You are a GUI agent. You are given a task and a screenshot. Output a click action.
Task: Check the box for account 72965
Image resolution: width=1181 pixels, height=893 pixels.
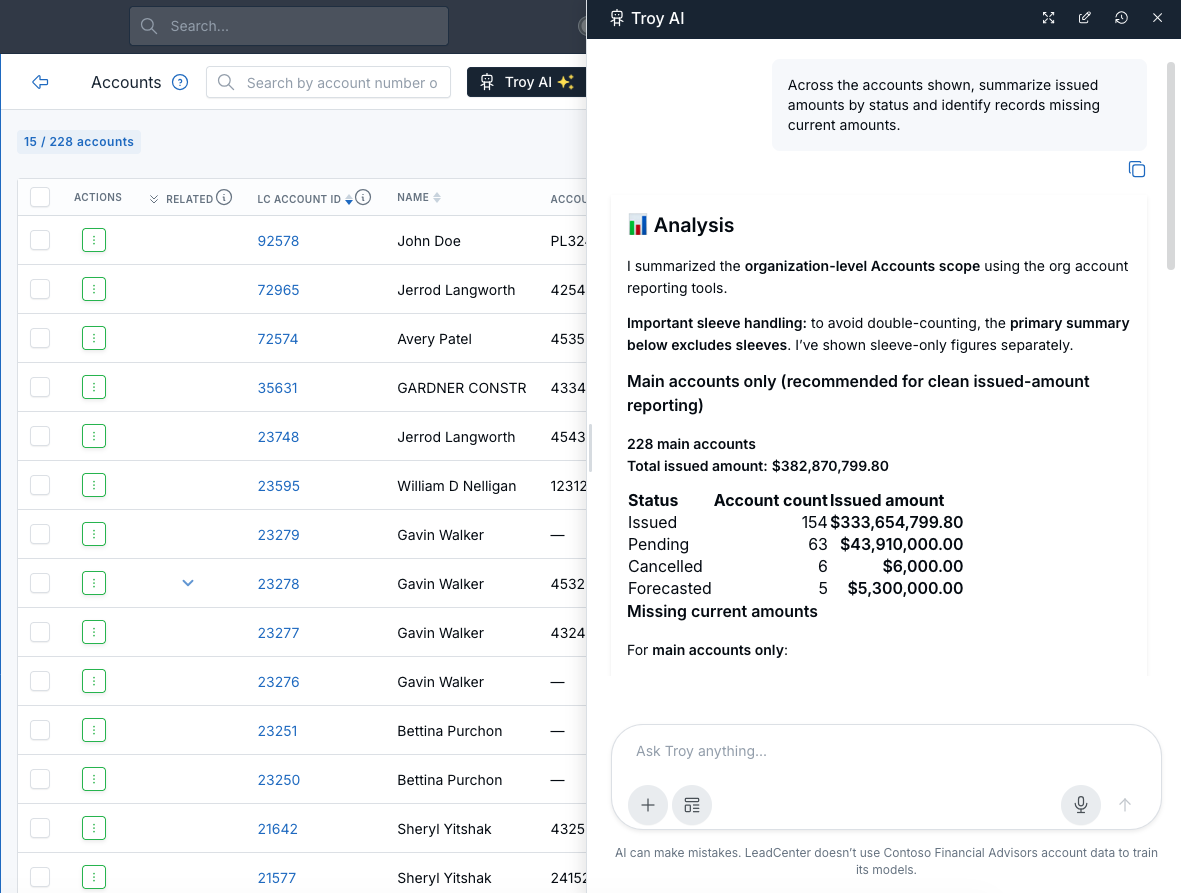tap(40, 289)
